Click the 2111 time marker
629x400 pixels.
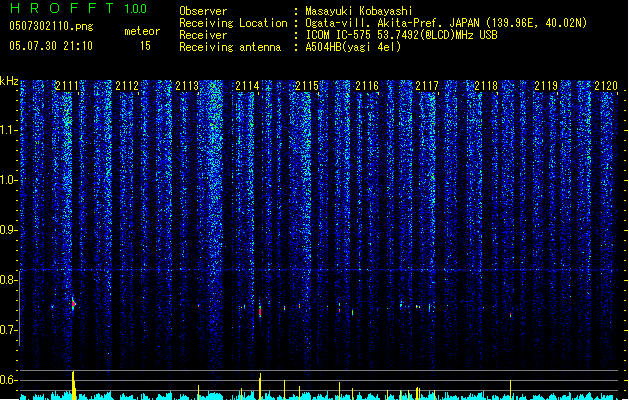(x=67, y=86)
